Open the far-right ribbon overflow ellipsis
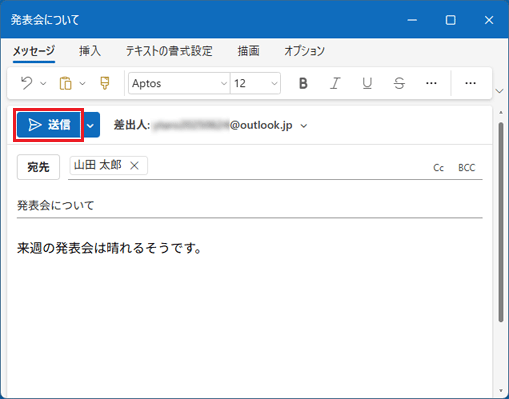The image size is (509, 399). point(470,83)
